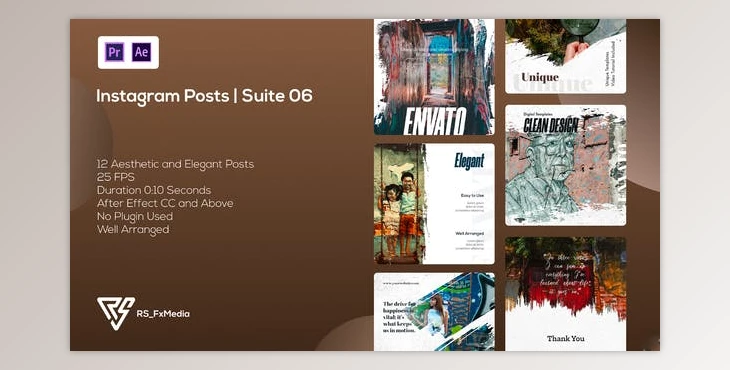Click the No Plugin Used line

135,216
